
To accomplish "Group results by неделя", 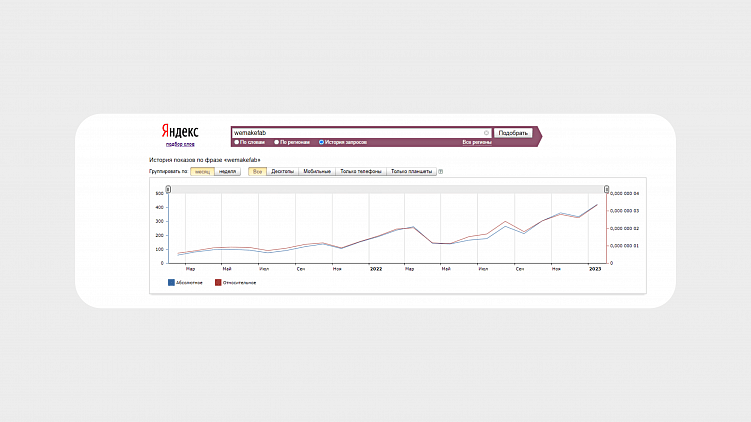I will pos(228,171).
